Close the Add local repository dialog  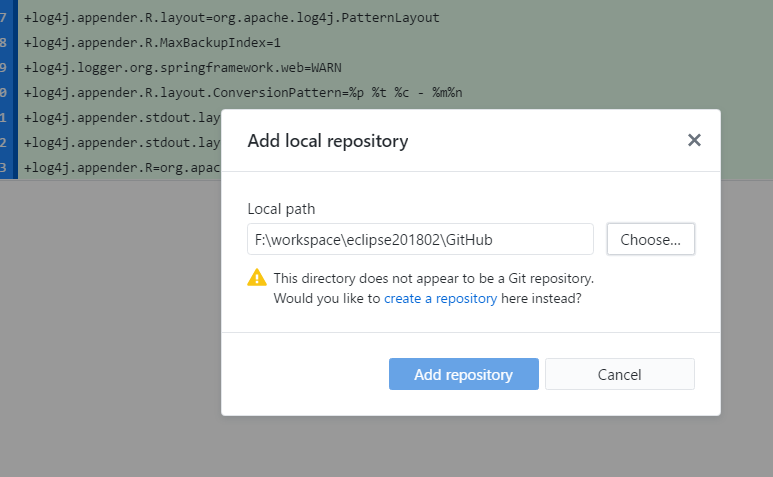[694, 140]
